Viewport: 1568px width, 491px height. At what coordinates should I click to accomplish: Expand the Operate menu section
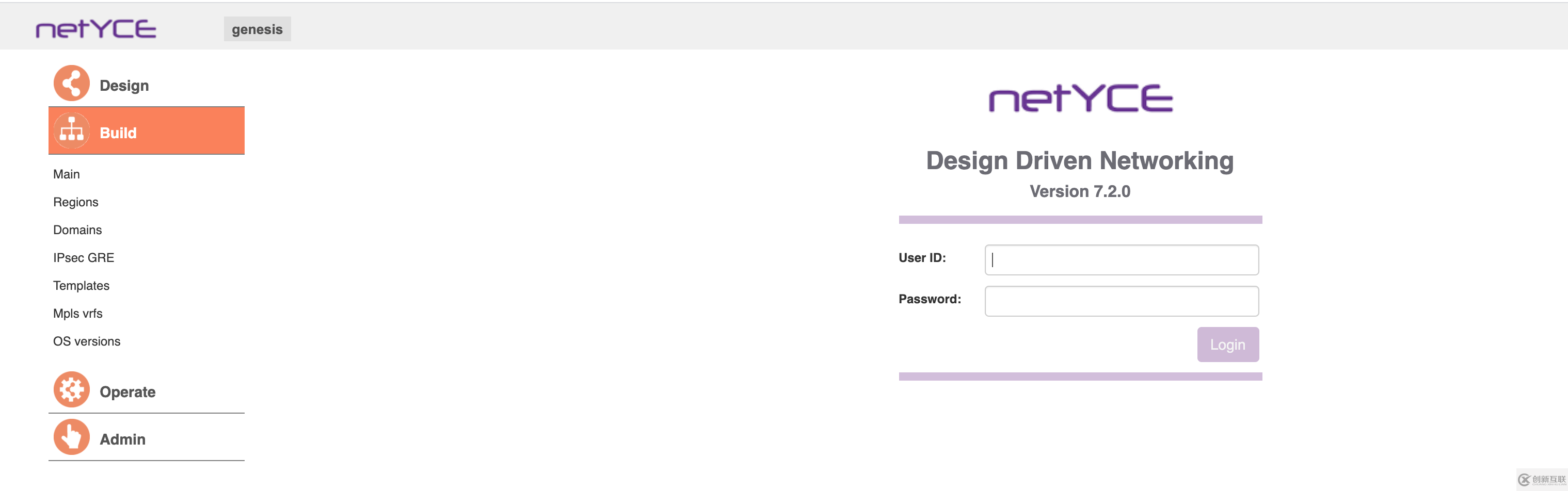(127, 392)
